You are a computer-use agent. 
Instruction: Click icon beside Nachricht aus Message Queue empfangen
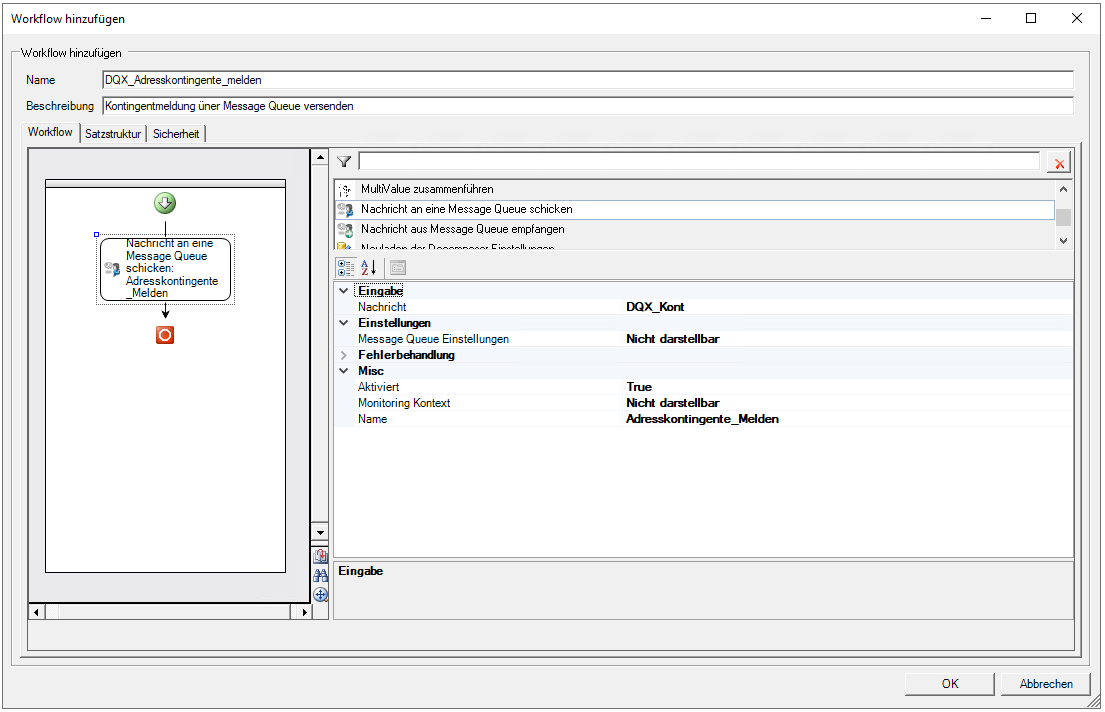point(345,230)
